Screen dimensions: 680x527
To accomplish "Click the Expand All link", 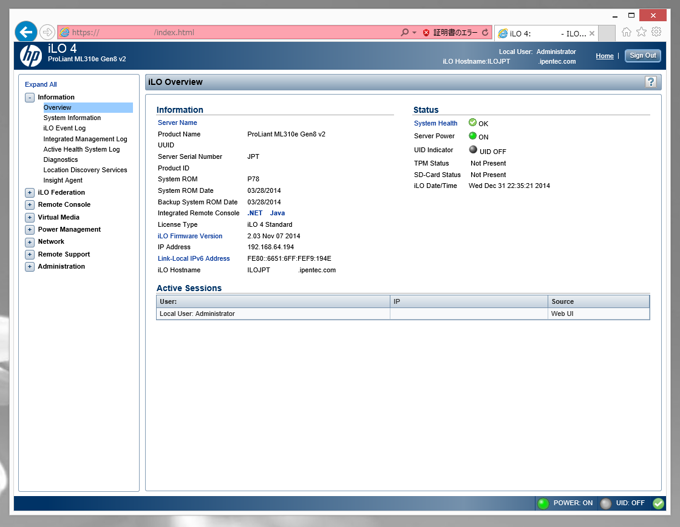I will (41, 84).
